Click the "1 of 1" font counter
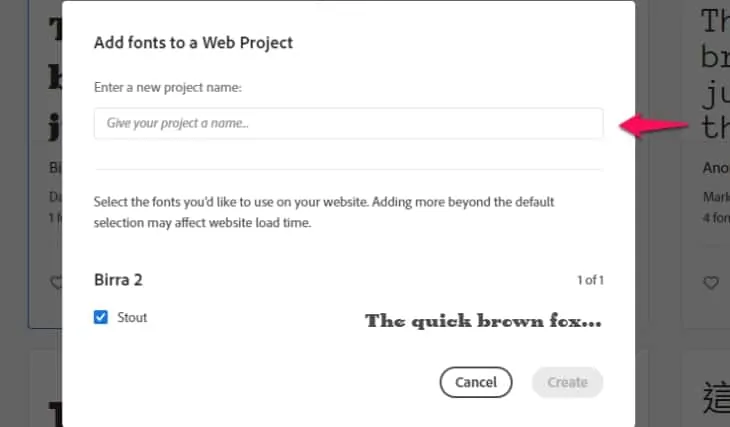Image resolution: width=730 pixels, height=427 pixels. click(588, 280)
